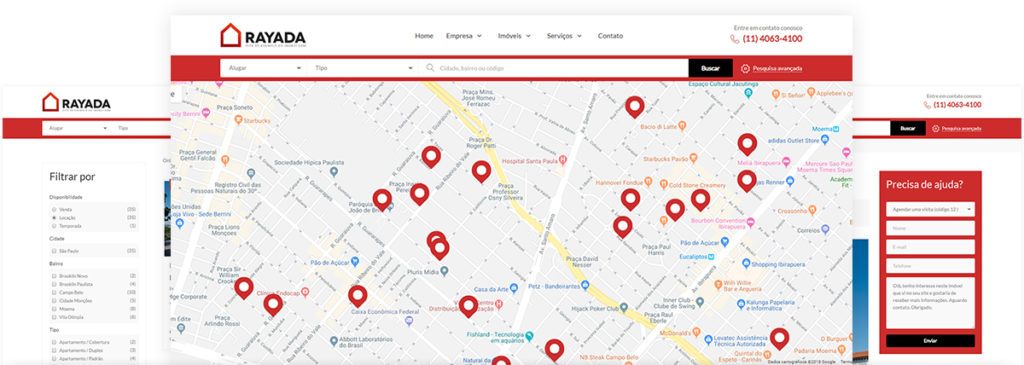1024x365 pixels.
Task: Check the Campo Belo neighborhood filter
Action: click(54, 293)
